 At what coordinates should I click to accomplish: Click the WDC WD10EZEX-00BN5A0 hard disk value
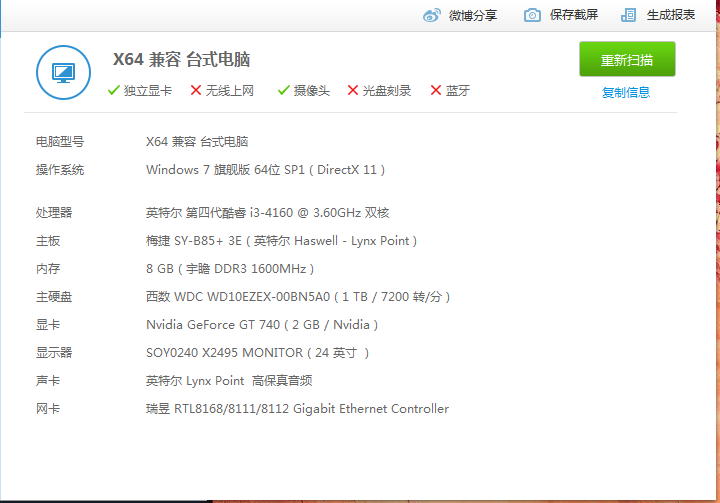(x=298, y=297)
